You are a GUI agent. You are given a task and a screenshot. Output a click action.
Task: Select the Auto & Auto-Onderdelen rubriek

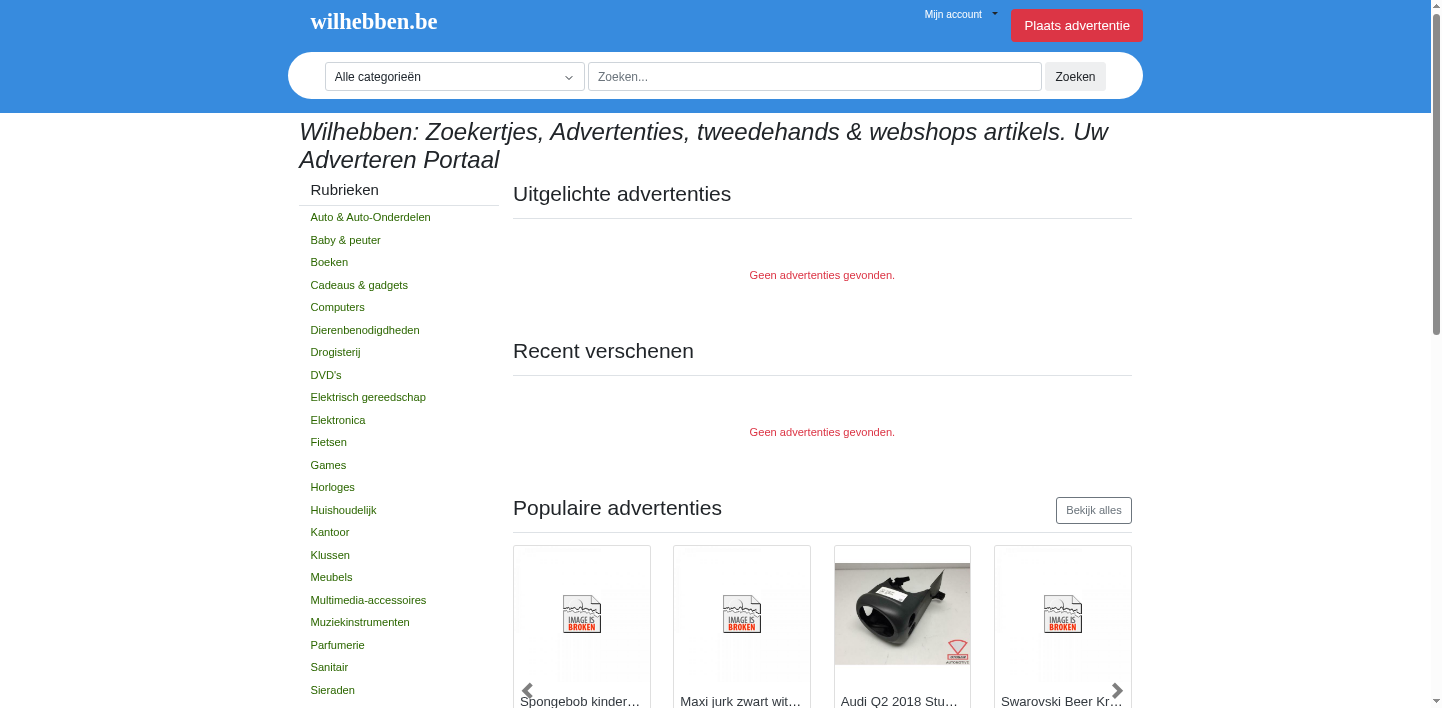pyautogui.click(x=370, y=217)
